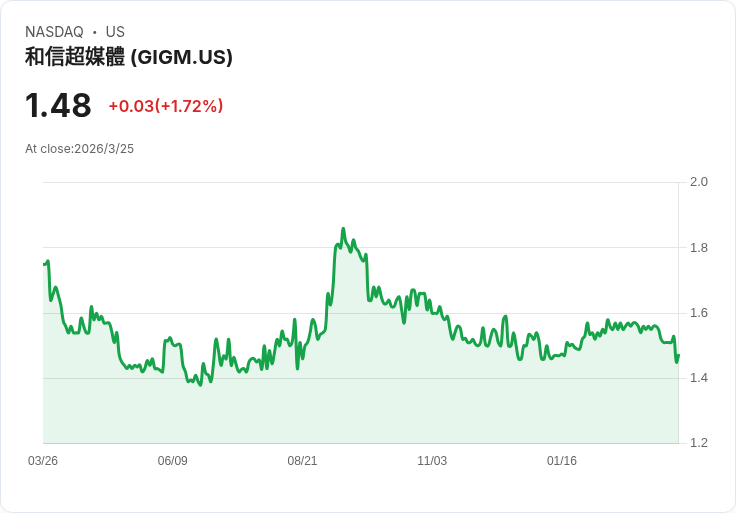
Task: Click the current price 1.48
Action: pyautogui.click(x=58, y=105)
